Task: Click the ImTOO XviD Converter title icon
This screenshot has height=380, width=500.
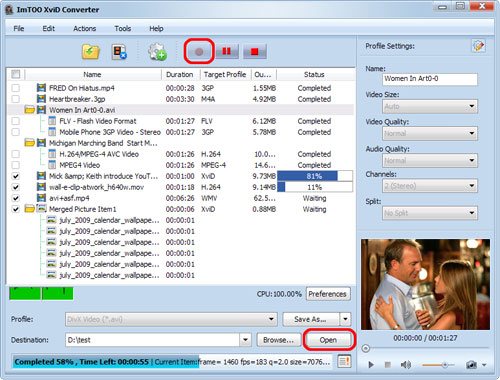Action: coord(9,10)
